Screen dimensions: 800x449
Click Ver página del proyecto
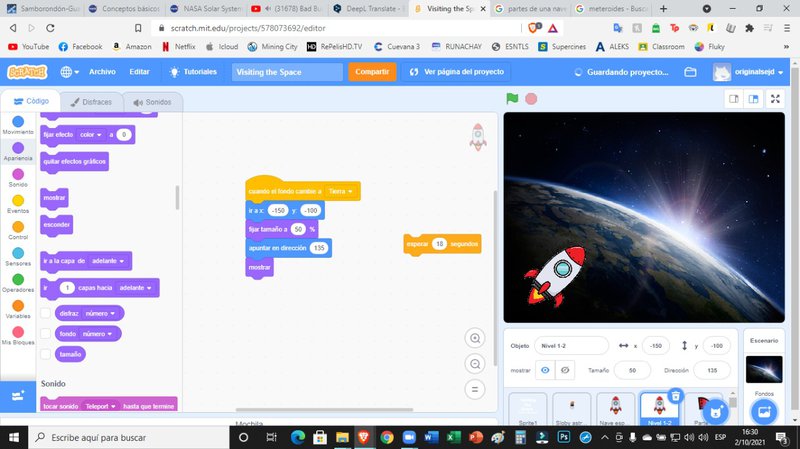(x=459, y=72)
